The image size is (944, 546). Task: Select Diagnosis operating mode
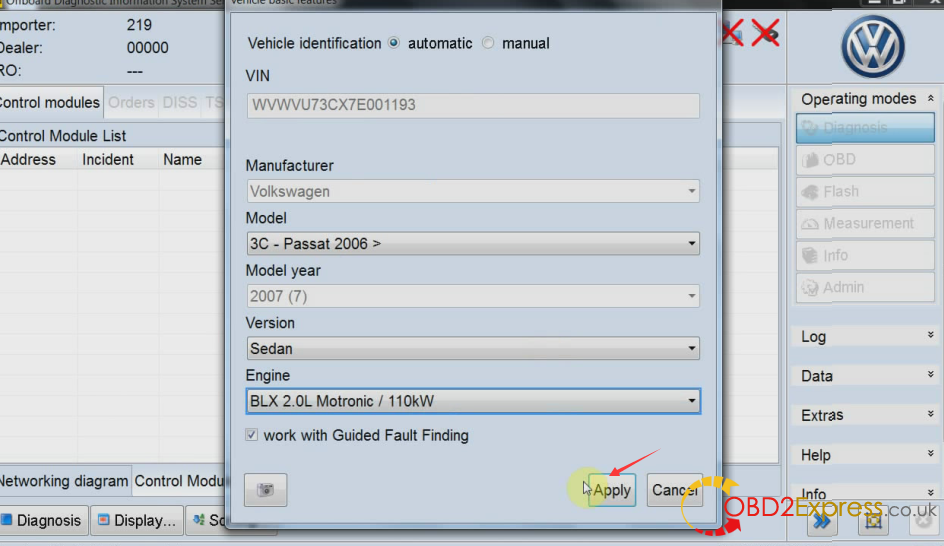865,128
